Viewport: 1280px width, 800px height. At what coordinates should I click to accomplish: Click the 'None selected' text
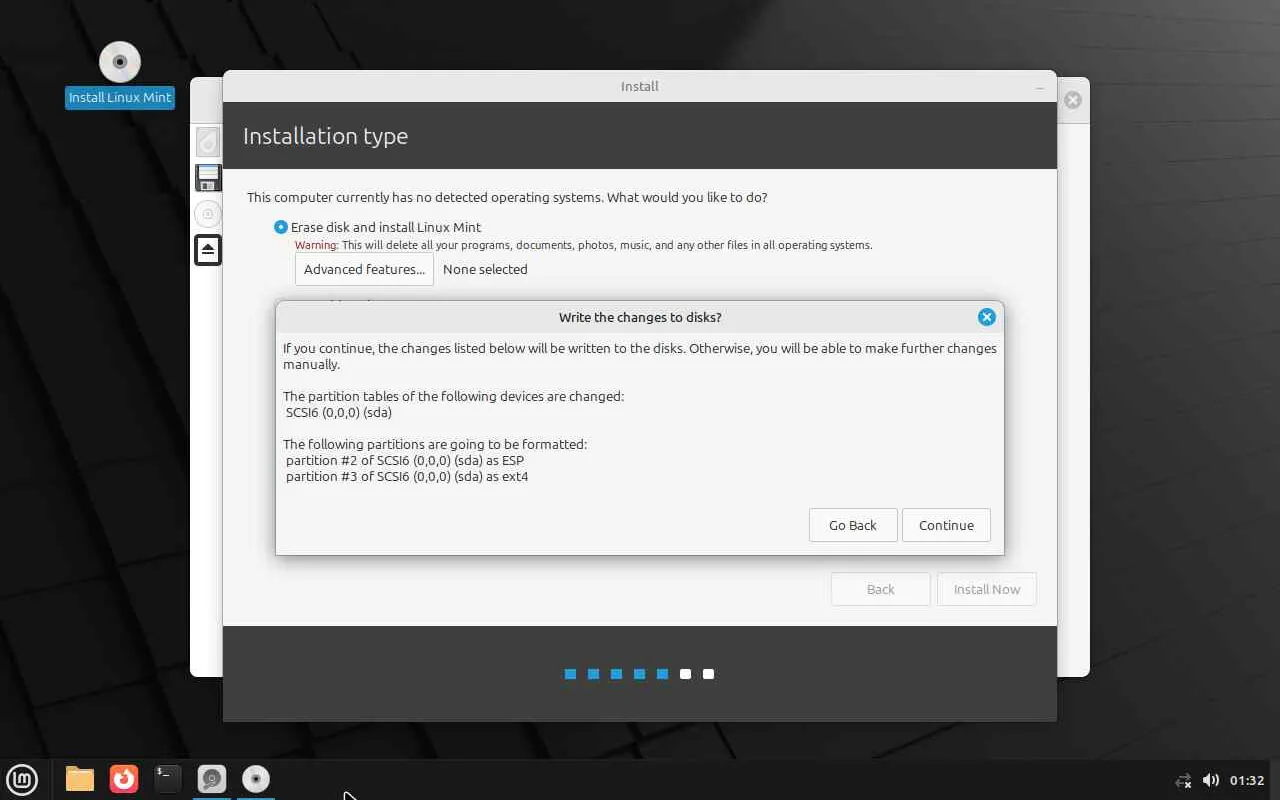(x=485, y=269)
